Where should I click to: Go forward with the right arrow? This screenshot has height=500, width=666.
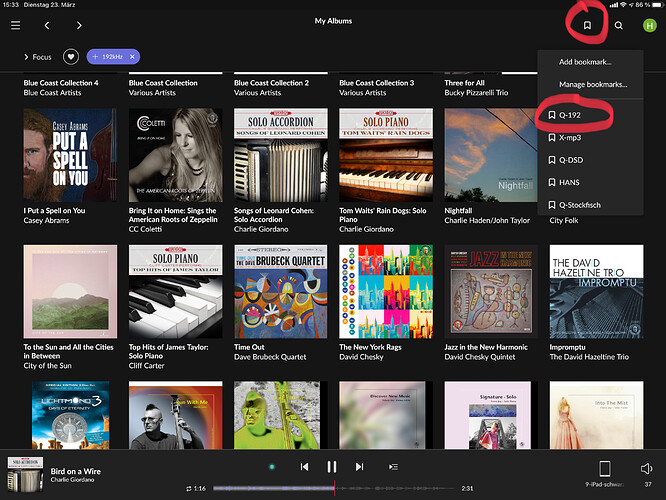pyautogui.click(x=79, y=25)
